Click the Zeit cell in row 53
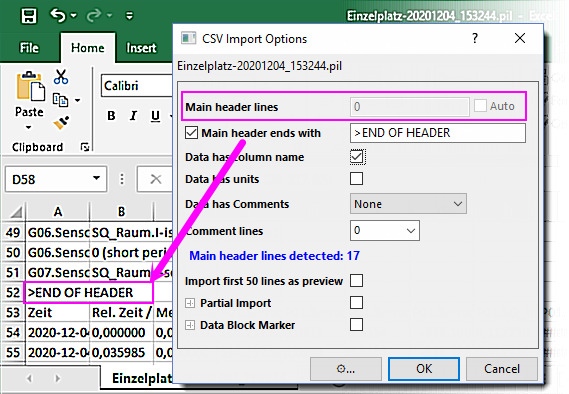The image size is (569, 394). click(57, 312)
